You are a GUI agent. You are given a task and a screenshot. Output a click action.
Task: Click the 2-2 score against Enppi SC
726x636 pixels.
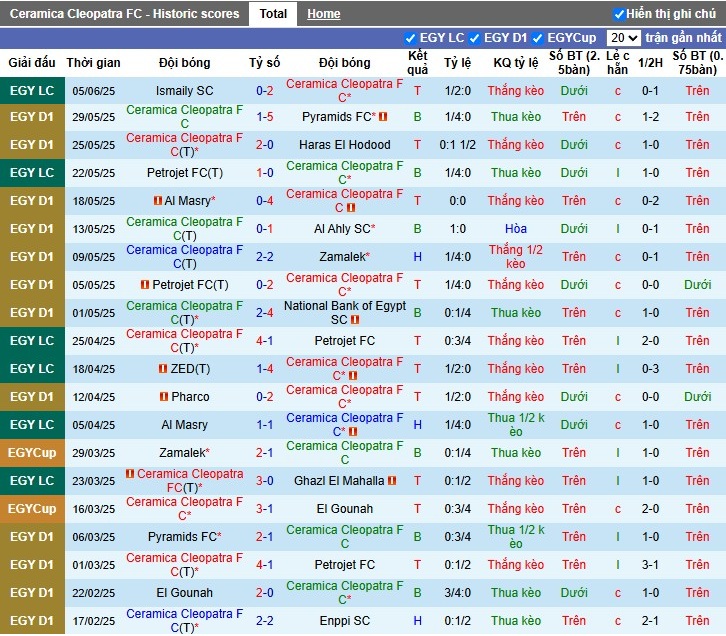(264, 621)
